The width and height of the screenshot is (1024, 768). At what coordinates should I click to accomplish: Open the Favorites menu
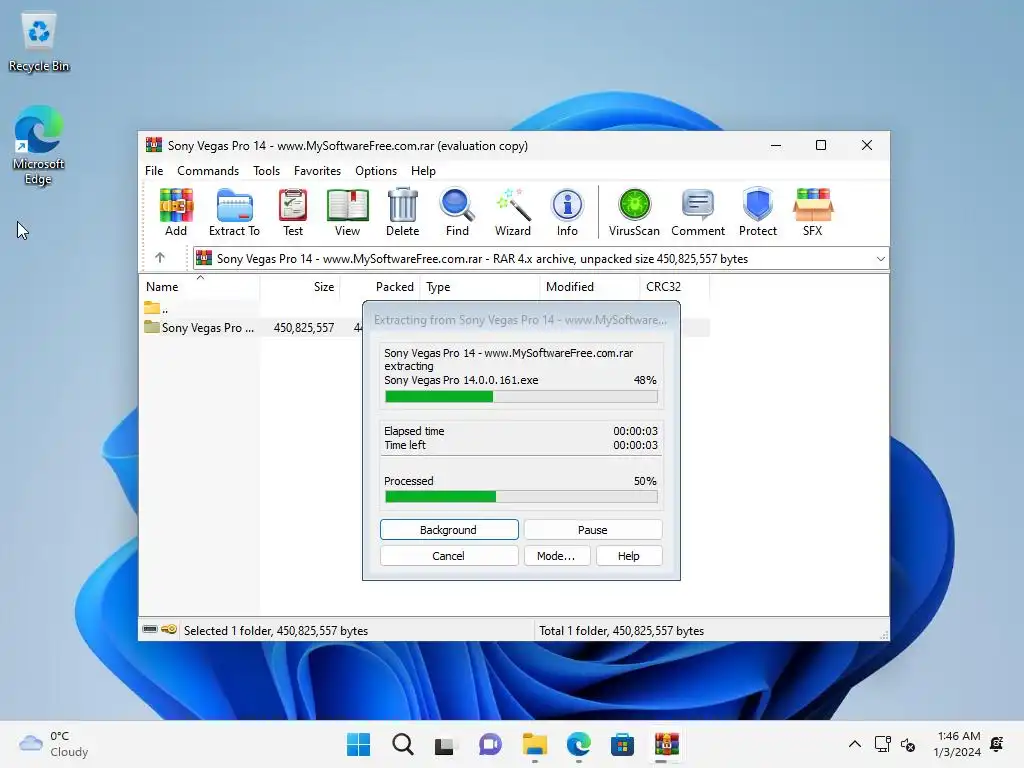coord(317,170)
